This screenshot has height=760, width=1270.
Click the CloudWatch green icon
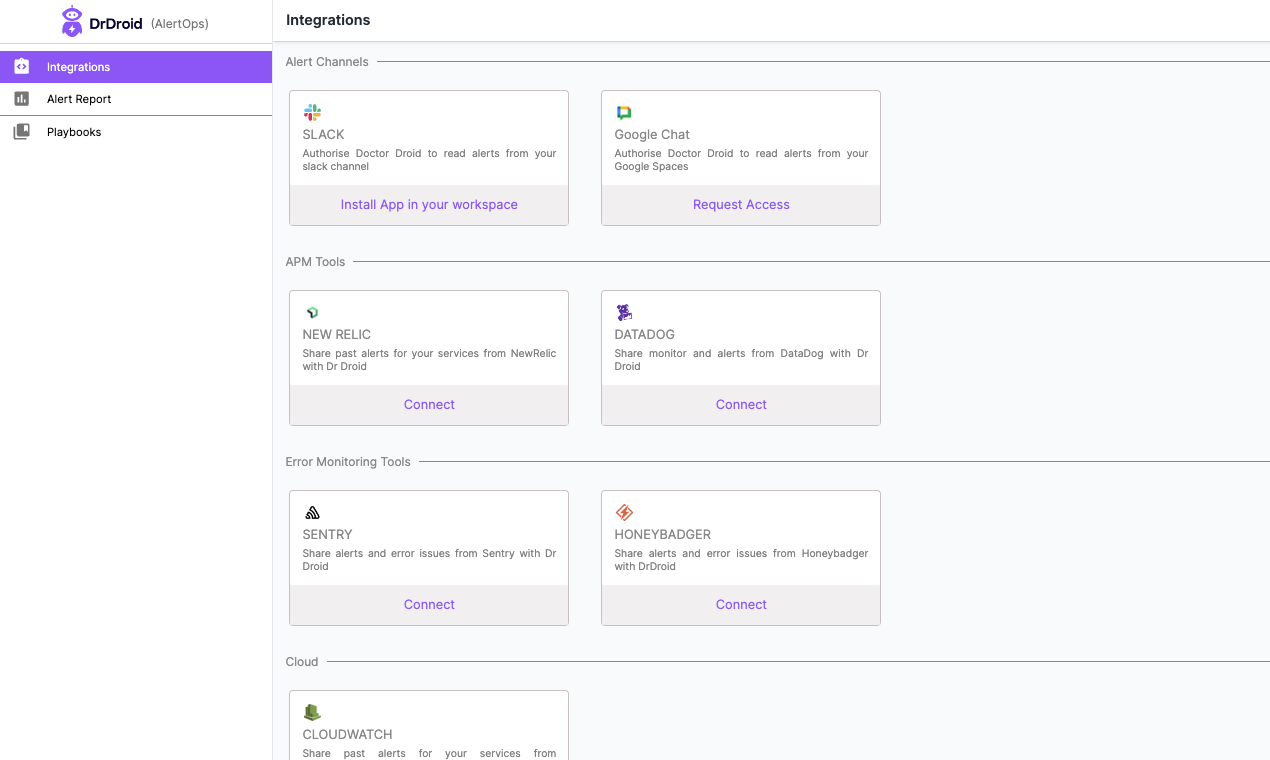pos(312,712)
